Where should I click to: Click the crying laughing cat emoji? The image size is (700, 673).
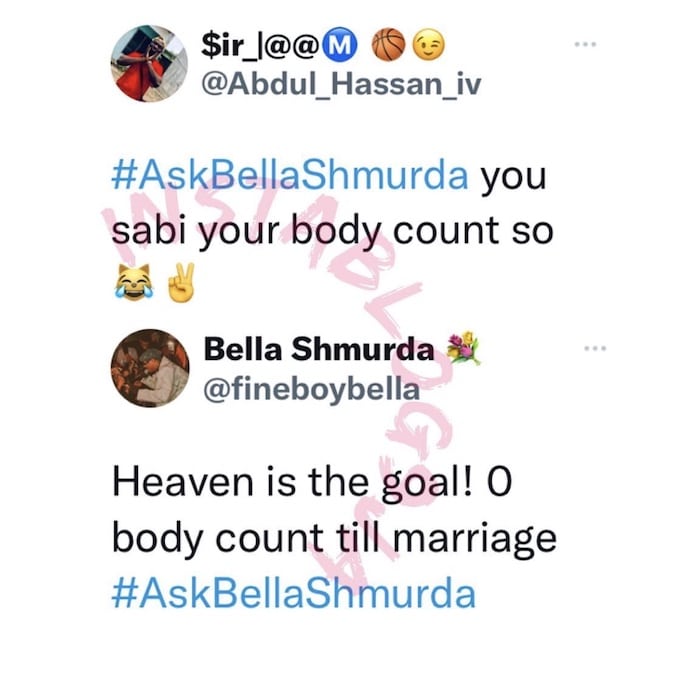pyautogui.click(x=133, y=282)
